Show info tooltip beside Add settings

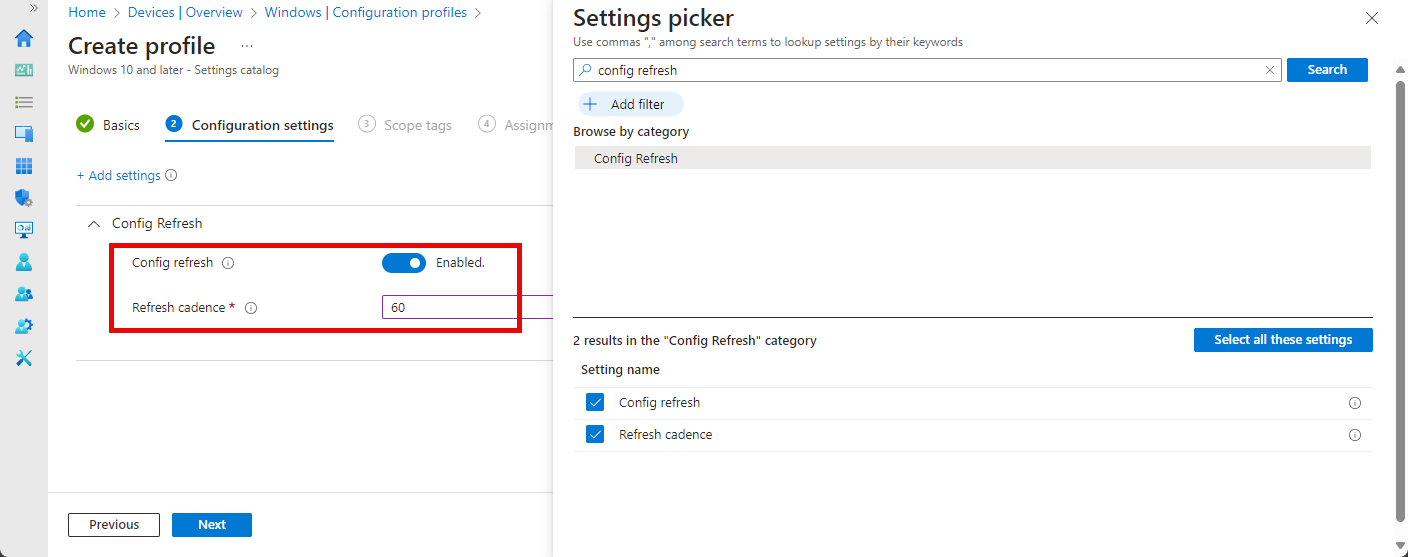171,175
